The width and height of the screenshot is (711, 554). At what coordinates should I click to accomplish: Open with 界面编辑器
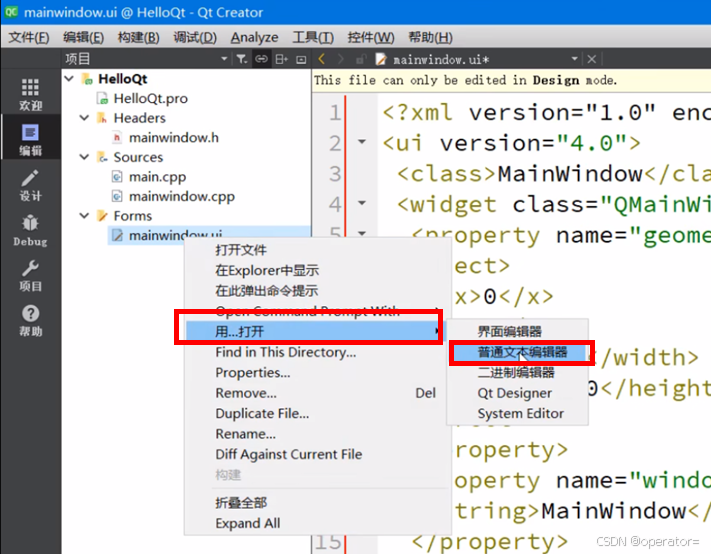[509, 331]
